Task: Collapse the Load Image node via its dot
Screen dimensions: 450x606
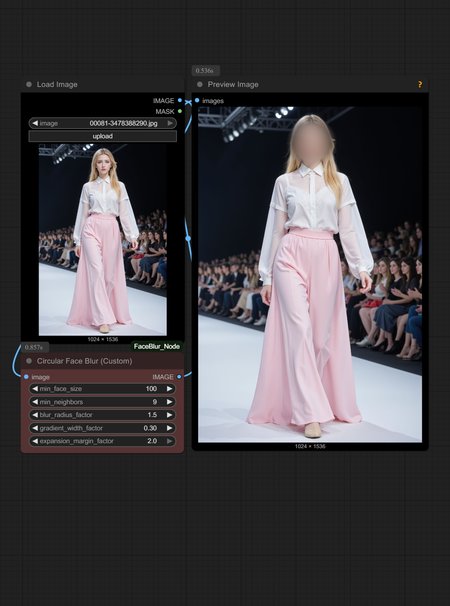Action: [x=29, y=84]
